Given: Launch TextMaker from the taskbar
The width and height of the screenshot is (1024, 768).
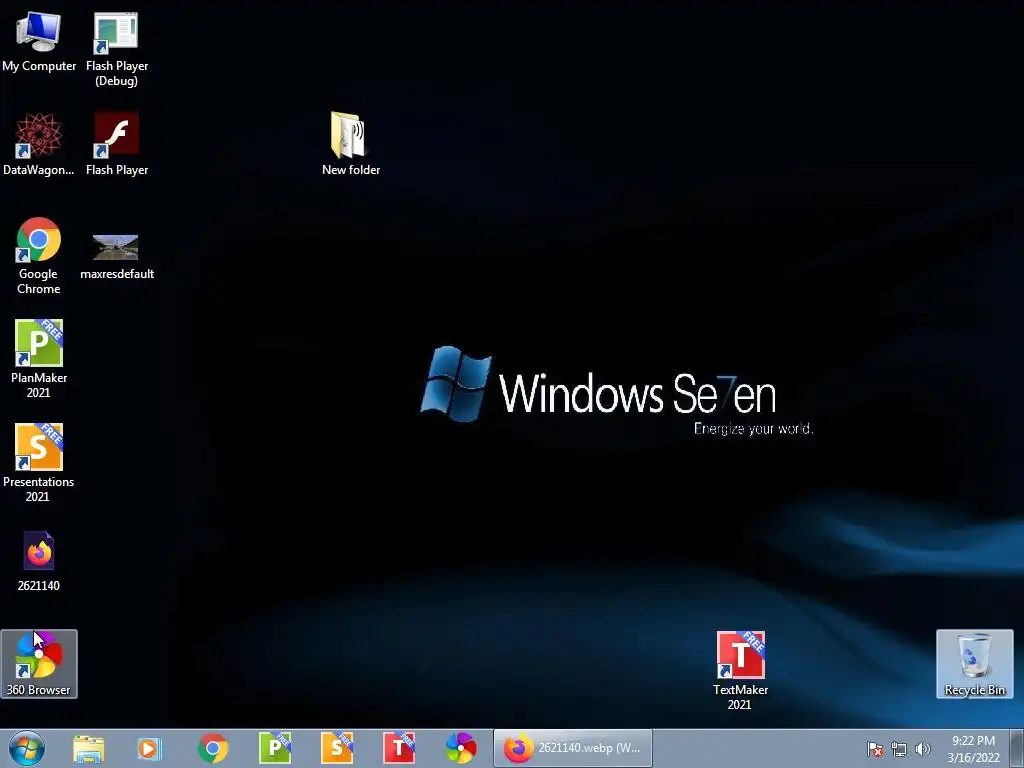Looking at the screenshot, I should click(x=399, y=748).
